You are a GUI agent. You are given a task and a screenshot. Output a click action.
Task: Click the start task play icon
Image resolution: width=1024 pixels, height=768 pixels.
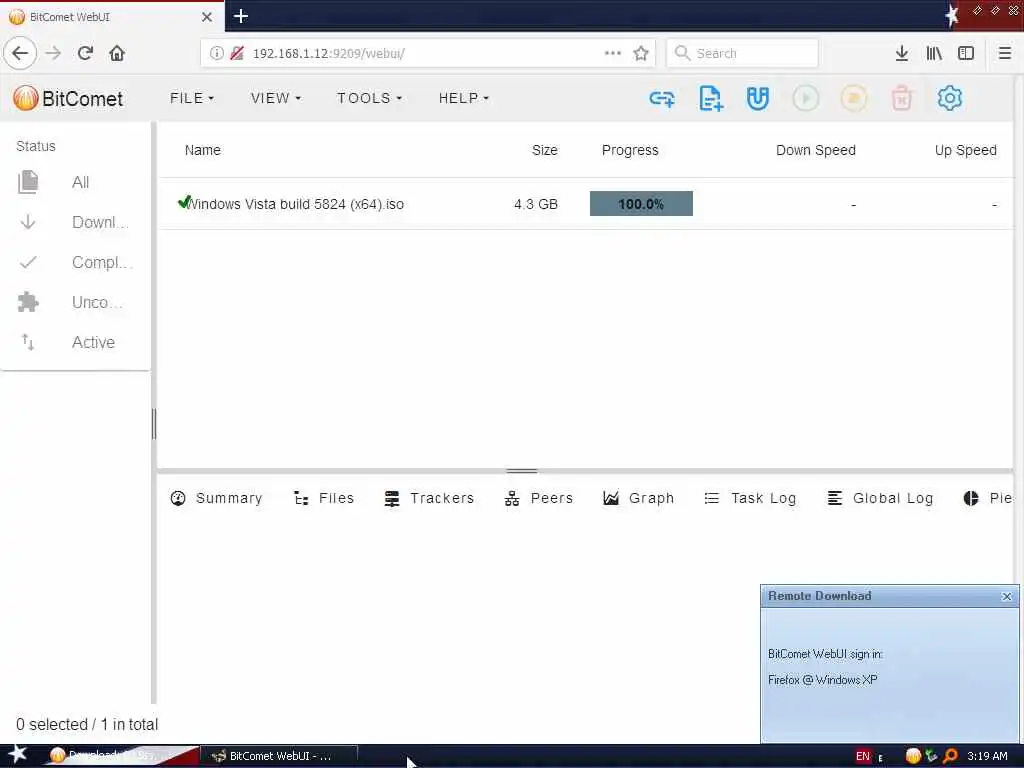point(806,99)
